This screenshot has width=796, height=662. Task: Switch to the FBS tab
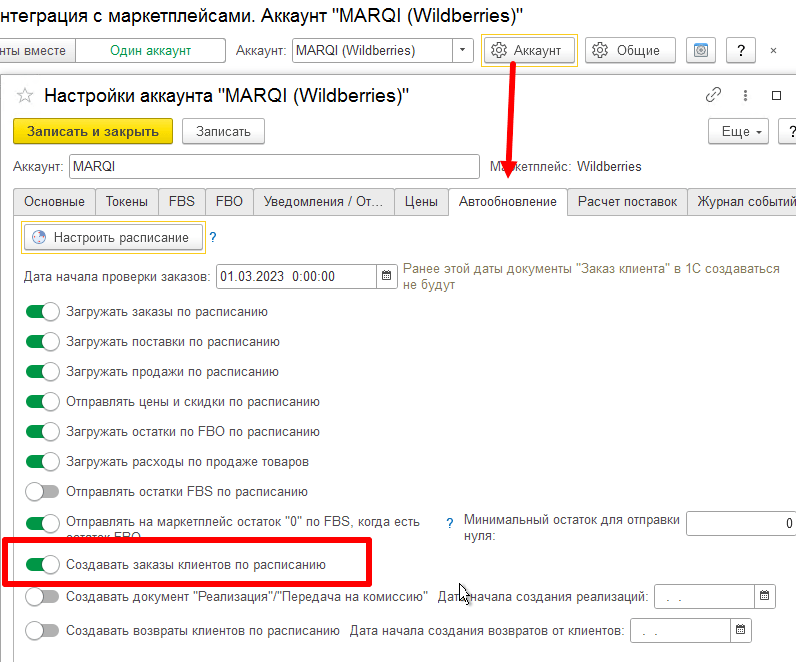tap(181, 201)
